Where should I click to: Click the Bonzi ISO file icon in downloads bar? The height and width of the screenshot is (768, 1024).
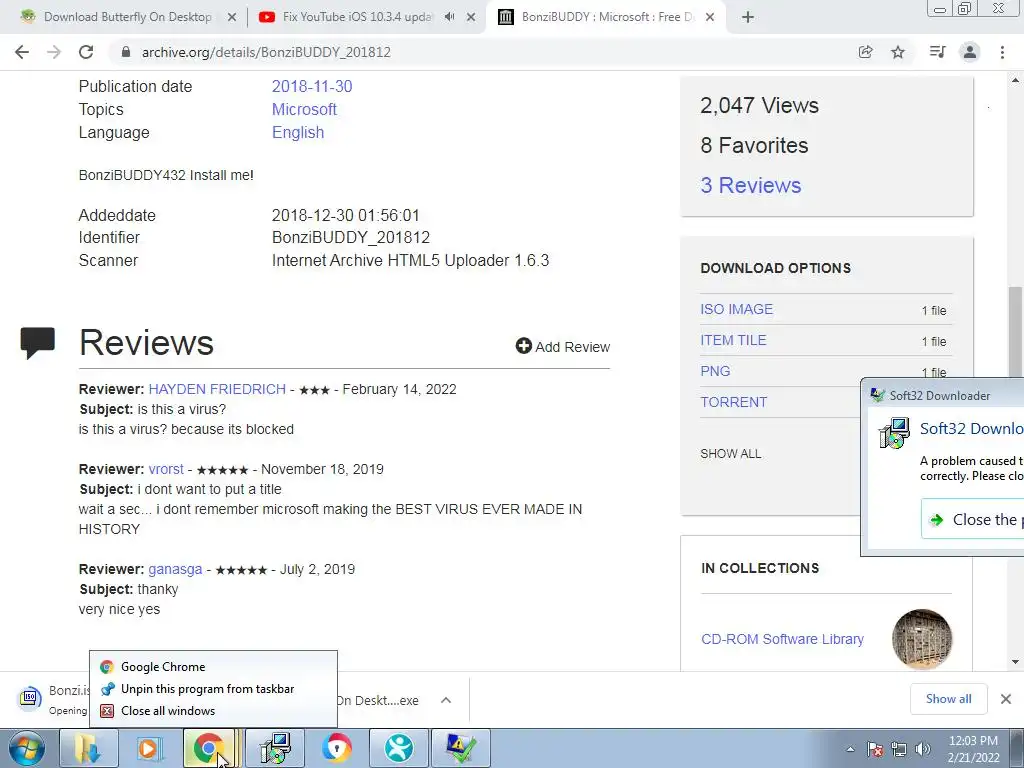(x=29, y=698)
